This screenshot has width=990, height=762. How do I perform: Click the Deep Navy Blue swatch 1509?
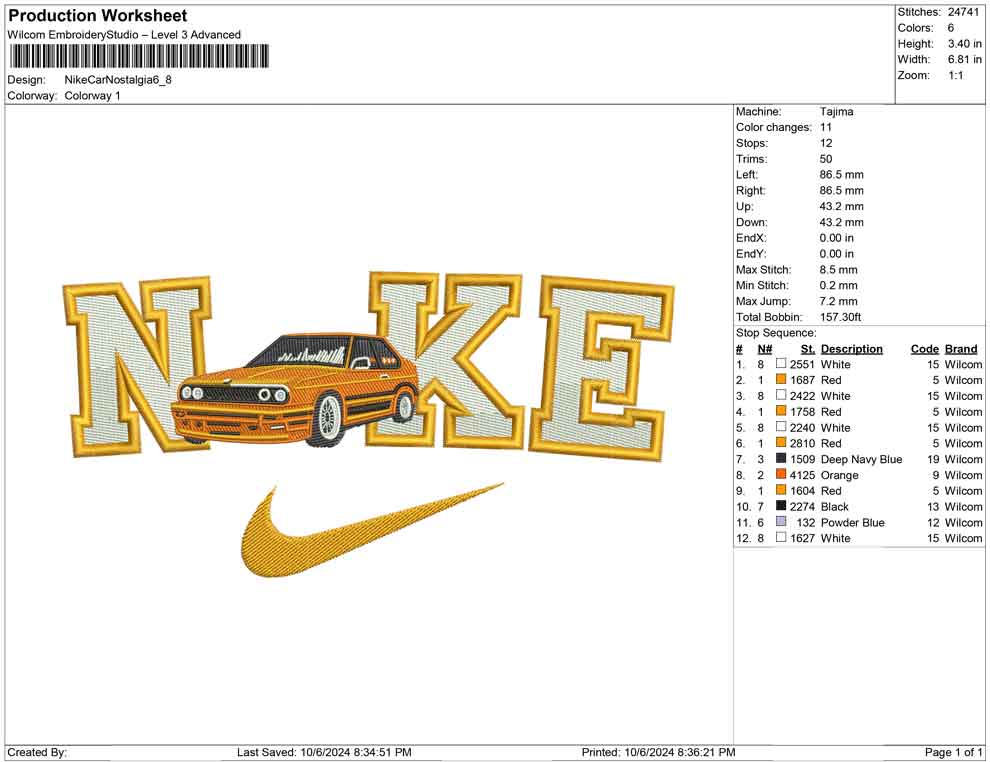781,458
